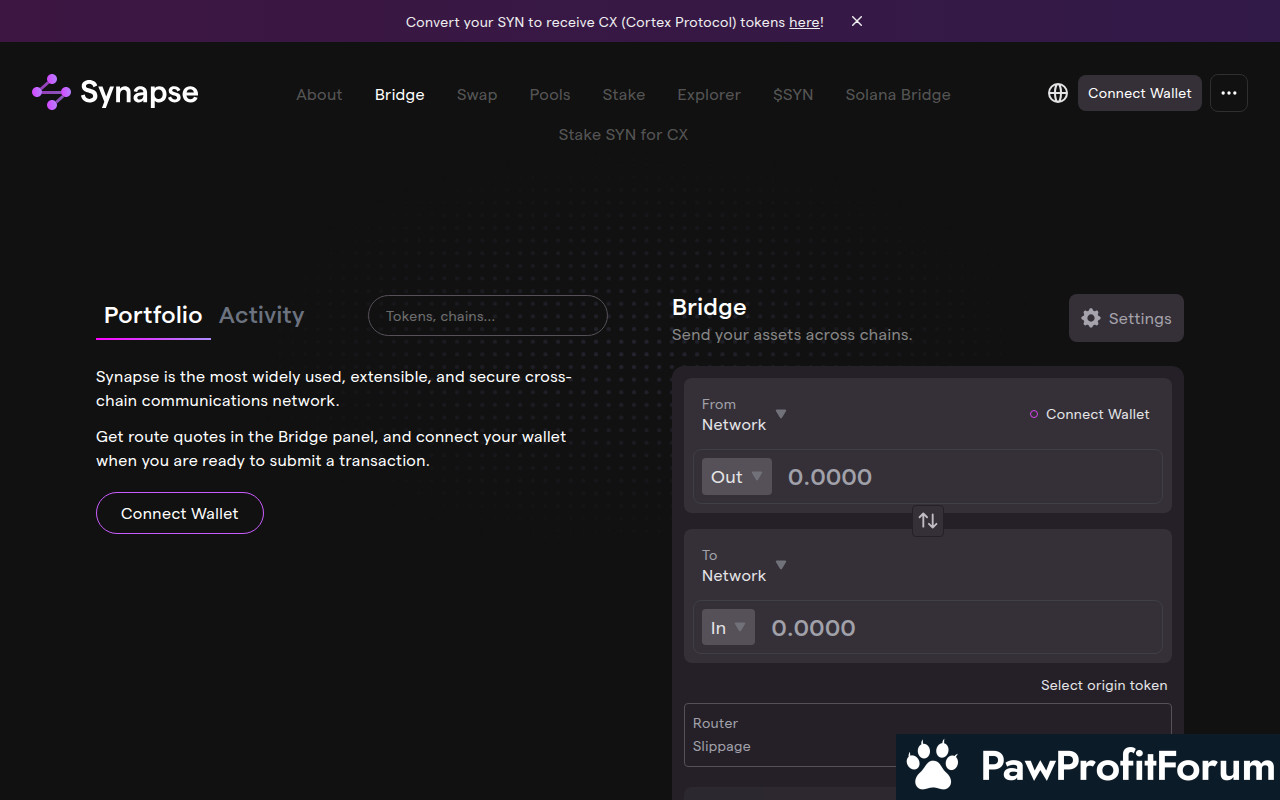
Task: Click 'Send your assets across chains.' text
Action: point(792,335)
